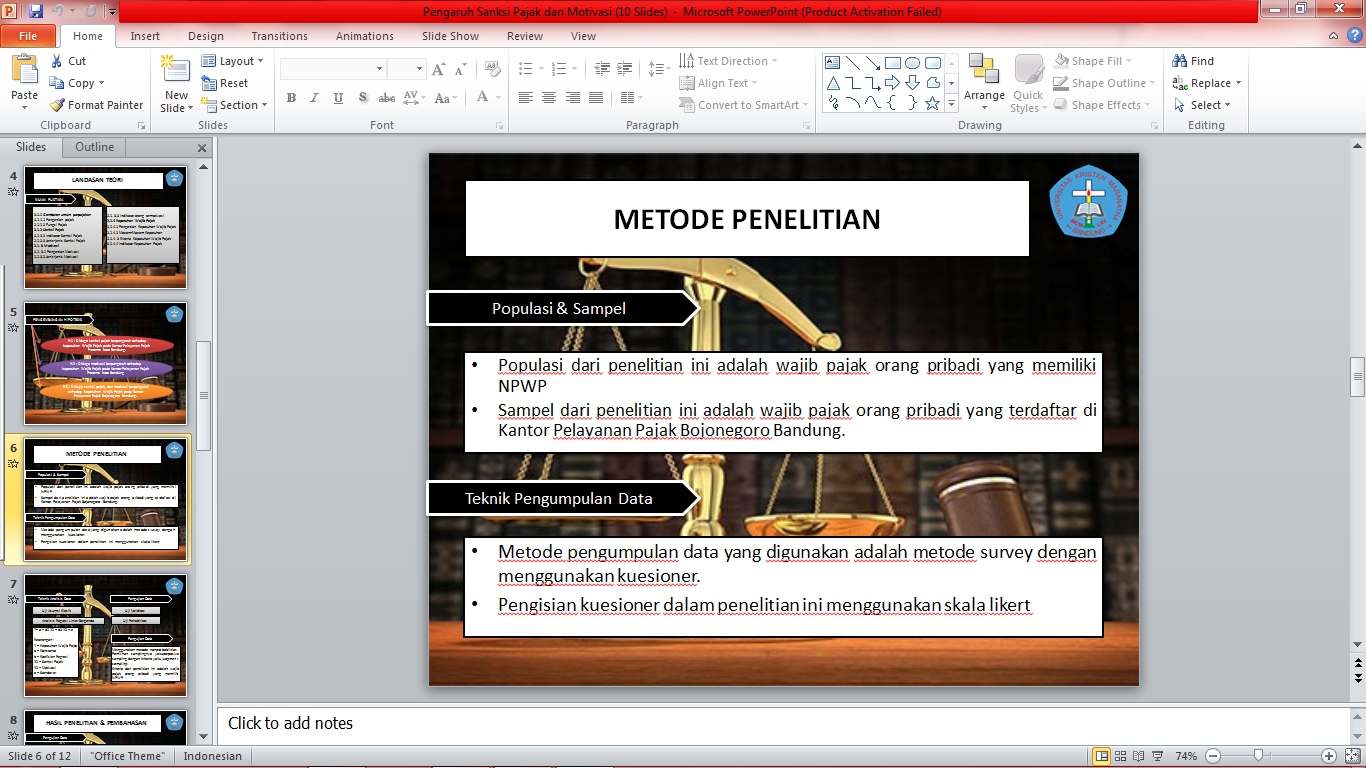Open the New Slide dropdown menu
This screenshot has width=1366, height=768.
(176, 102)
